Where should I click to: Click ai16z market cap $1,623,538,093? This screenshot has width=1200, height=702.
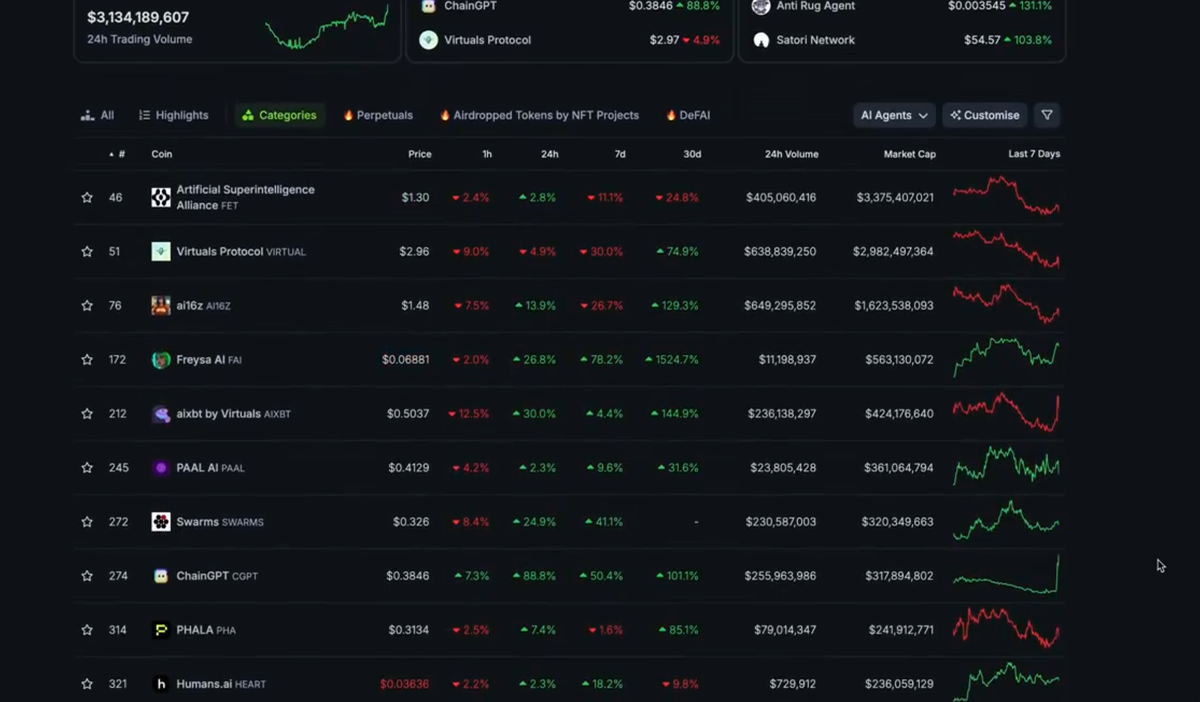point(894,306)
